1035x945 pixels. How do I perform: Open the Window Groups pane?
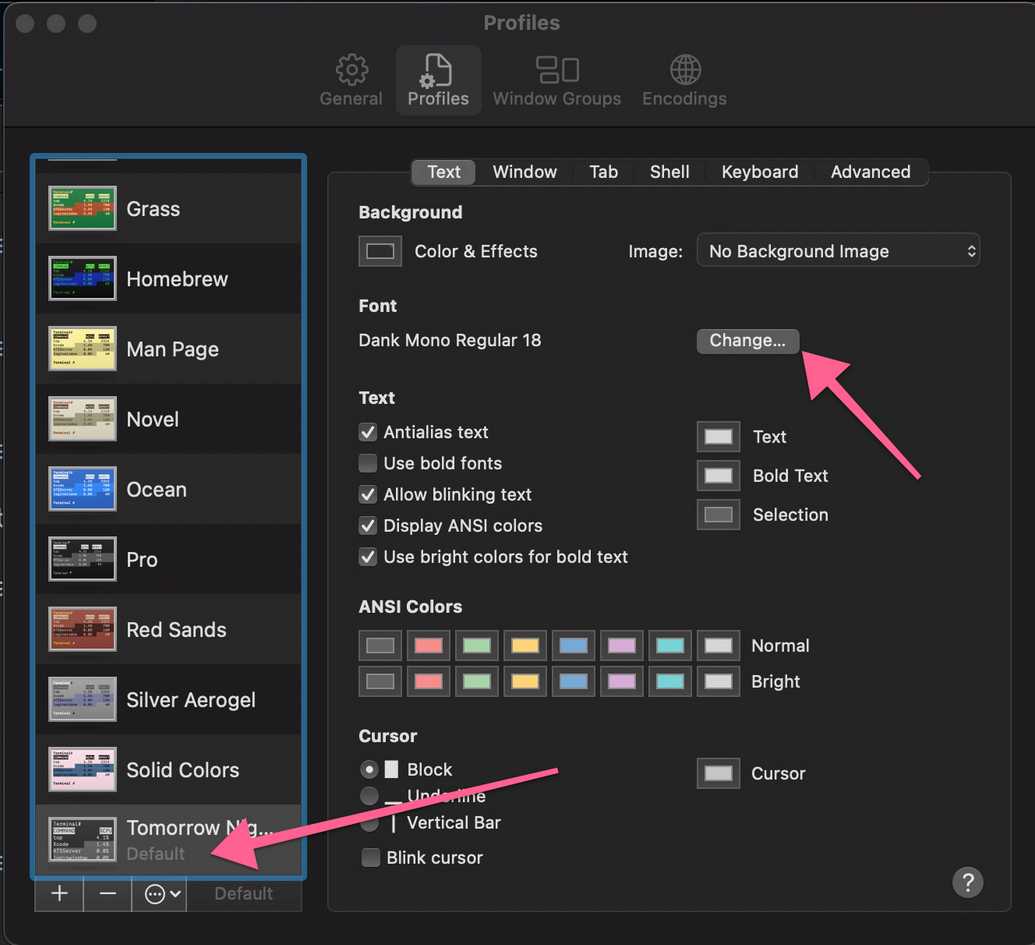coord(556,81)
